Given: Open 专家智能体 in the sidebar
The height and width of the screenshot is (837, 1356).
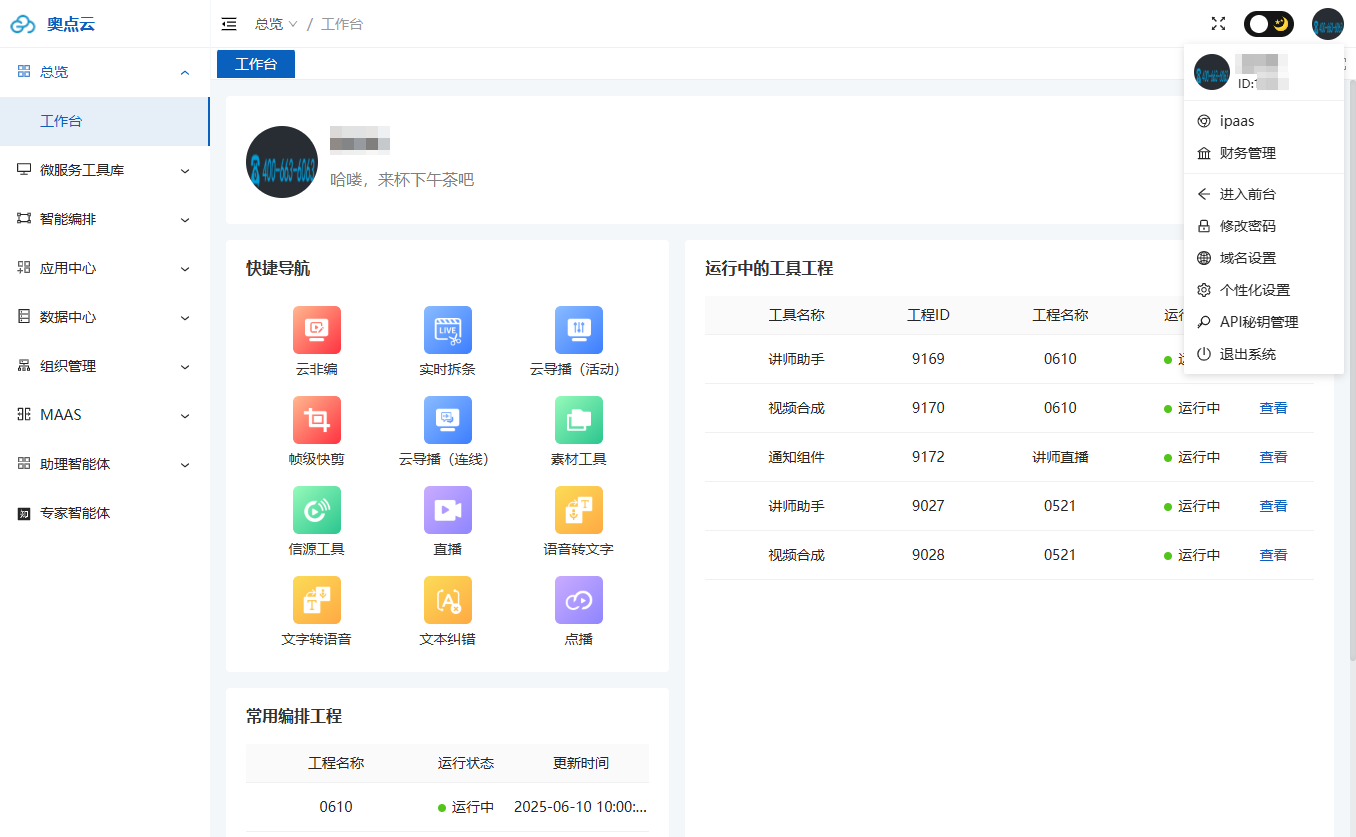Looking at the screenshot, I should point(75,513).
